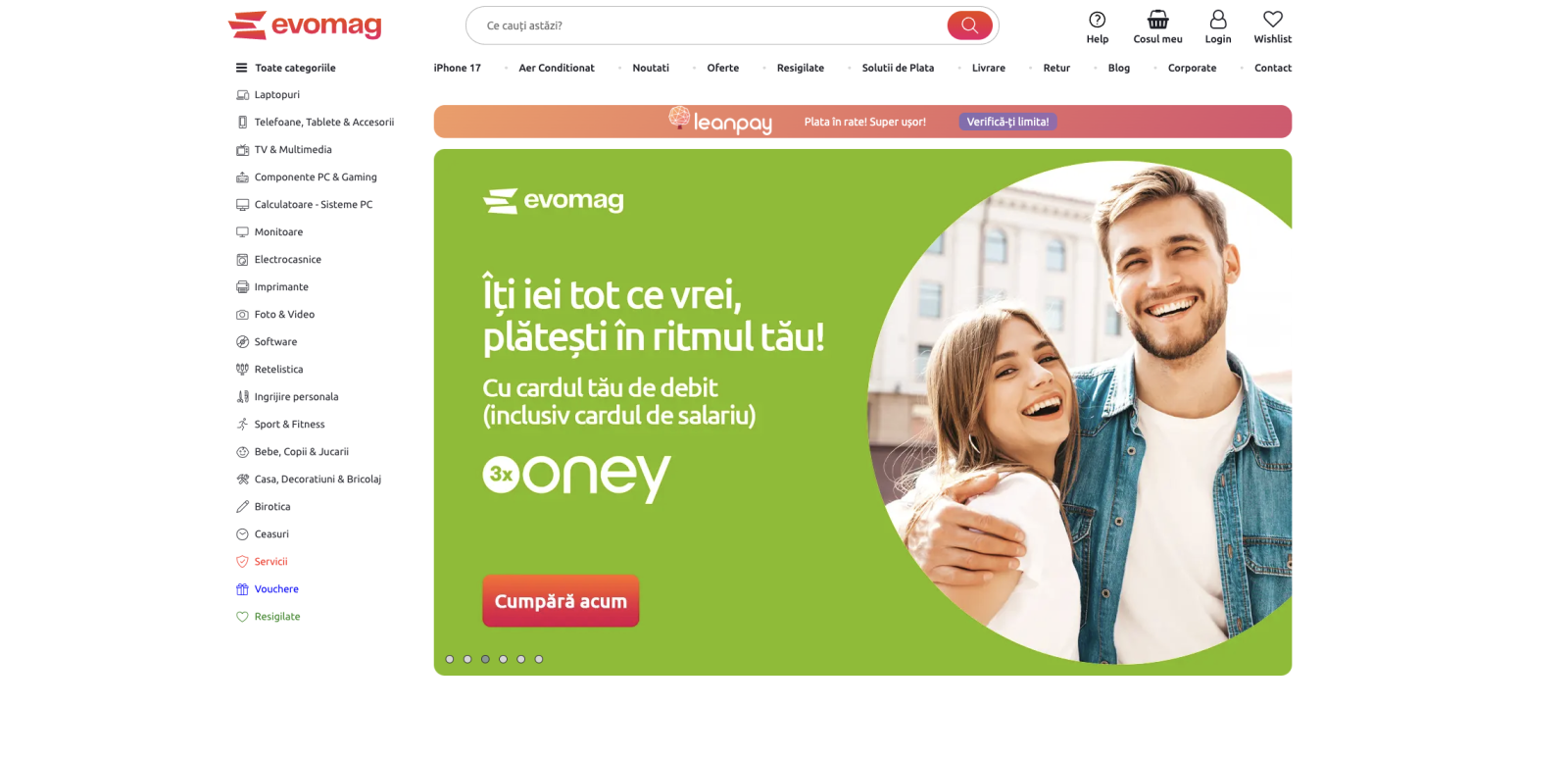Screen dimensions: 1568x758
Task: Select the third carousel slide dot
Action: tap(485, 659)
